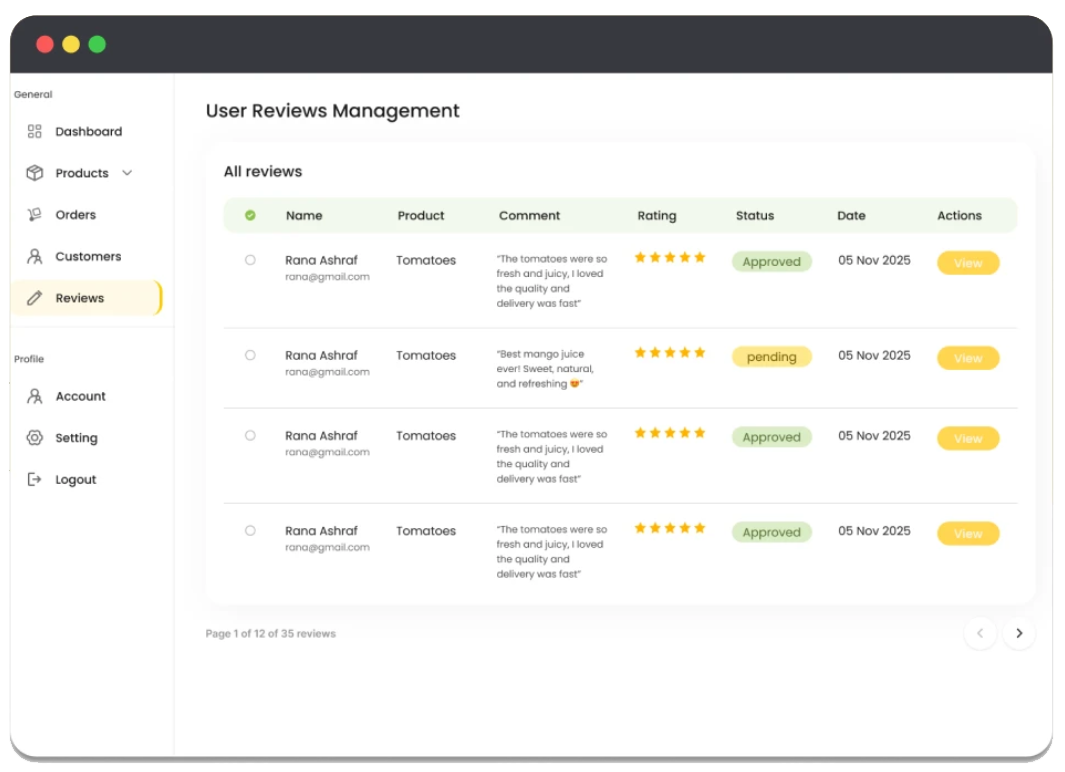Open the Customers menu item
The height and width of the screenshot is (772, 1065).
point(88,257)
